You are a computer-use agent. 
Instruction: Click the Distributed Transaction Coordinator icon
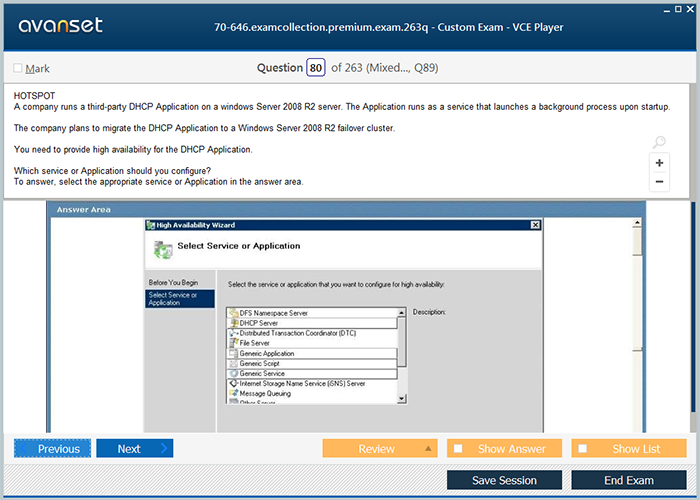pyautogui.click(x=233, y=333)
